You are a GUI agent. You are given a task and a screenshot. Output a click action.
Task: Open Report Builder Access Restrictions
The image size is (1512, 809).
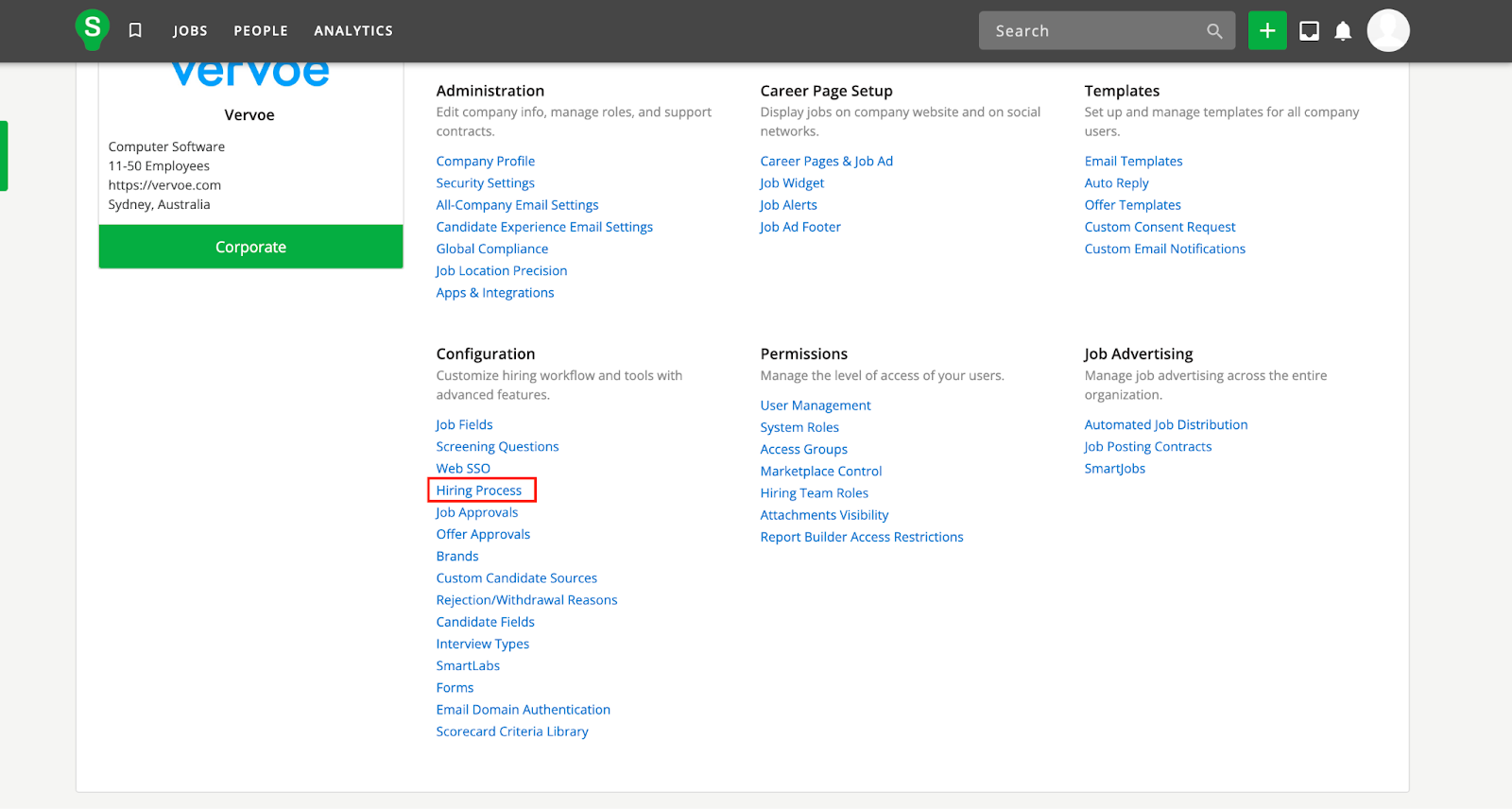pos(862,537)
